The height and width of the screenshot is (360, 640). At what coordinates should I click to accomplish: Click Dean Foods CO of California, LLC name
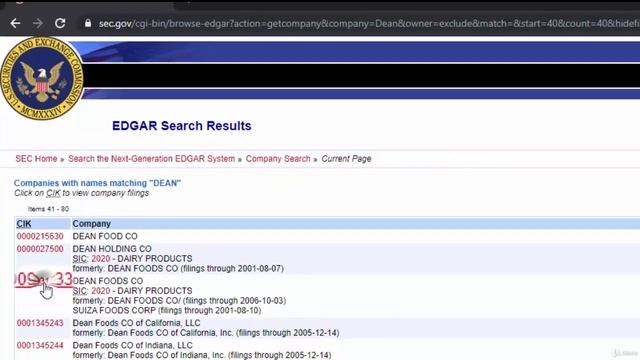pyautogui.click(x=136, y=323)
